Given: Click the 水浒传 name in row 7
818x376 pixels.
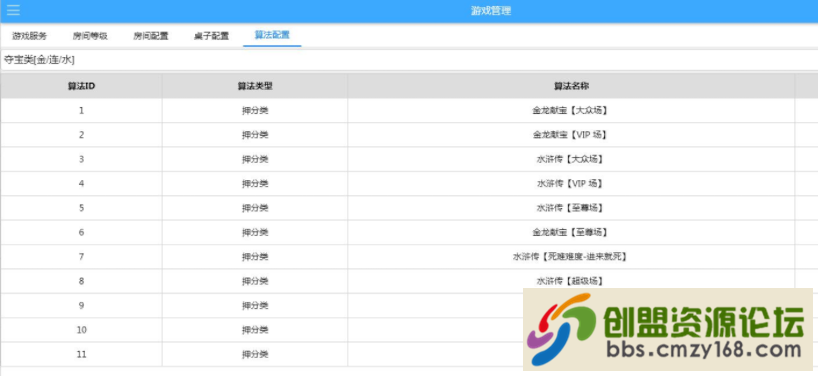Looking at the screenshot, I should pos(571,257).
